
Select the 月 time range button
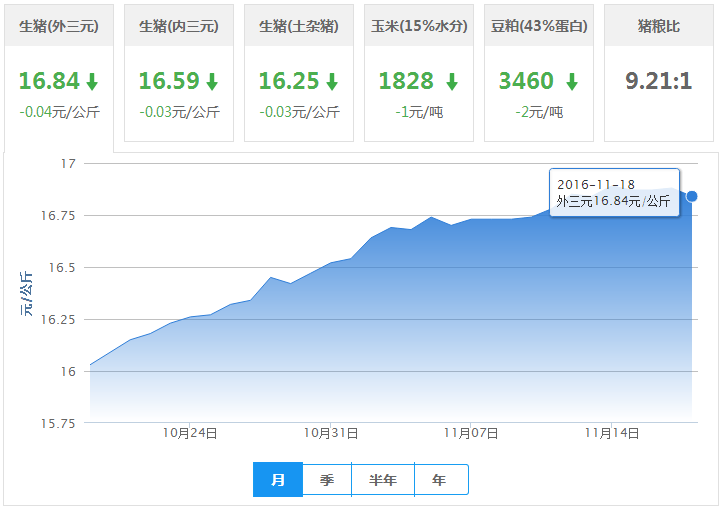tap(278, 480)
